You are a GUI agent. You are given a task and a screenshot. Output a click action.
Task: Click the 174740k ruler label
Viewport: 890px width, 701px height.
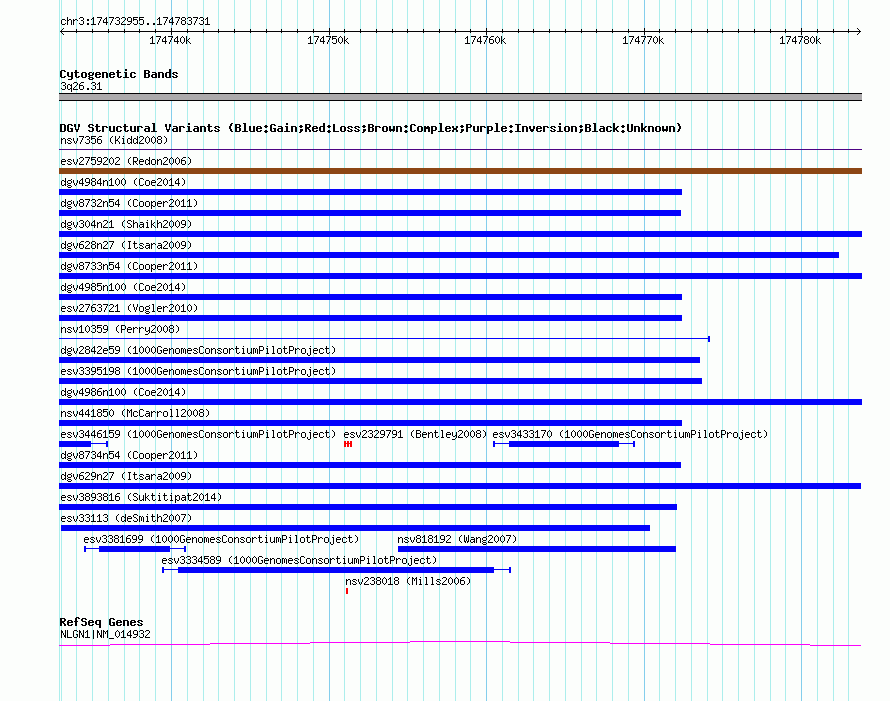pos(170,40)
